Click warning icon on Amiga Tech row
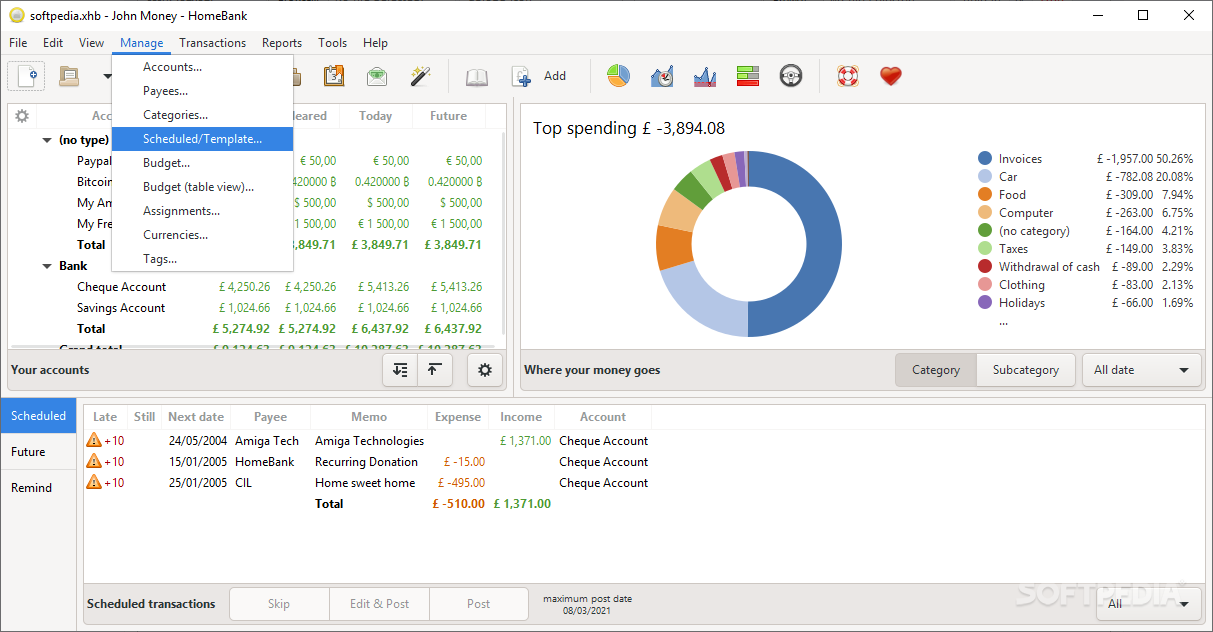The image size is (1213, 632). pyautogui.click(x=94, y=440)
